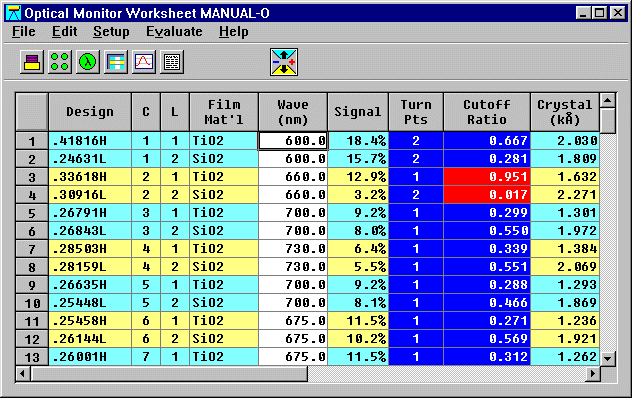
Task: Open the File menu
Action: (23, 31)
